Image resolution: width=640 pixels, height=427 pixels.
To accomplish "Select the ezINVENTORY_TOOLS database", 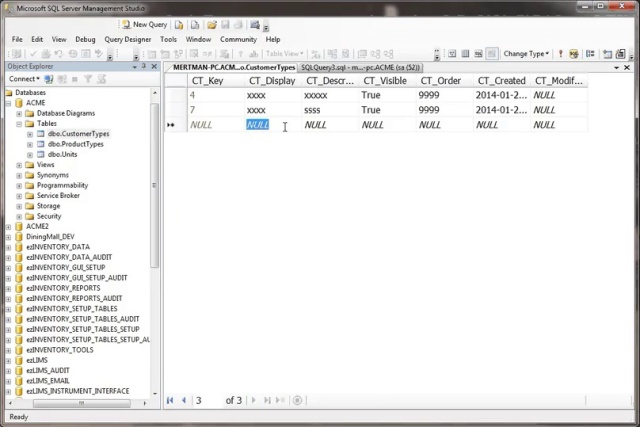I will coord(60,349).
